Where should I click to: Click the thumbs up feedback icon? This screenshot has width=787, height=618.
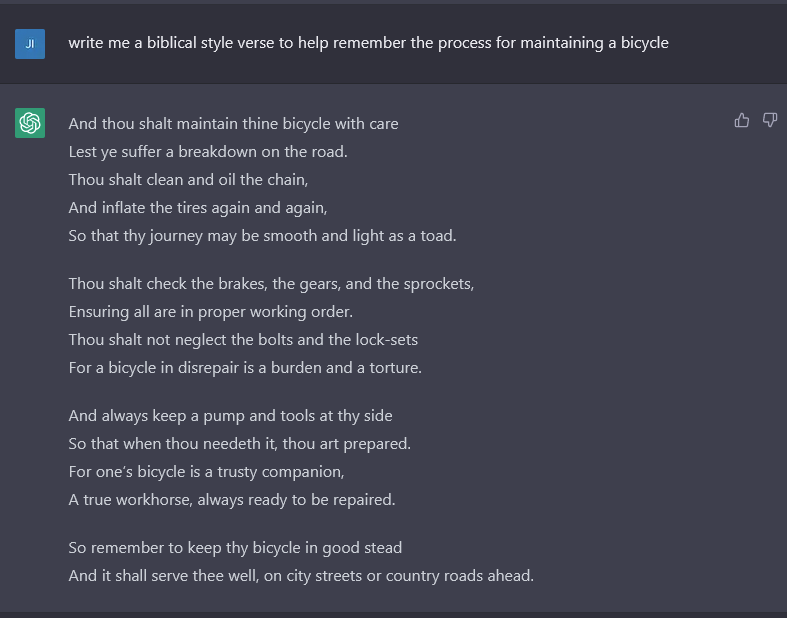741,120
